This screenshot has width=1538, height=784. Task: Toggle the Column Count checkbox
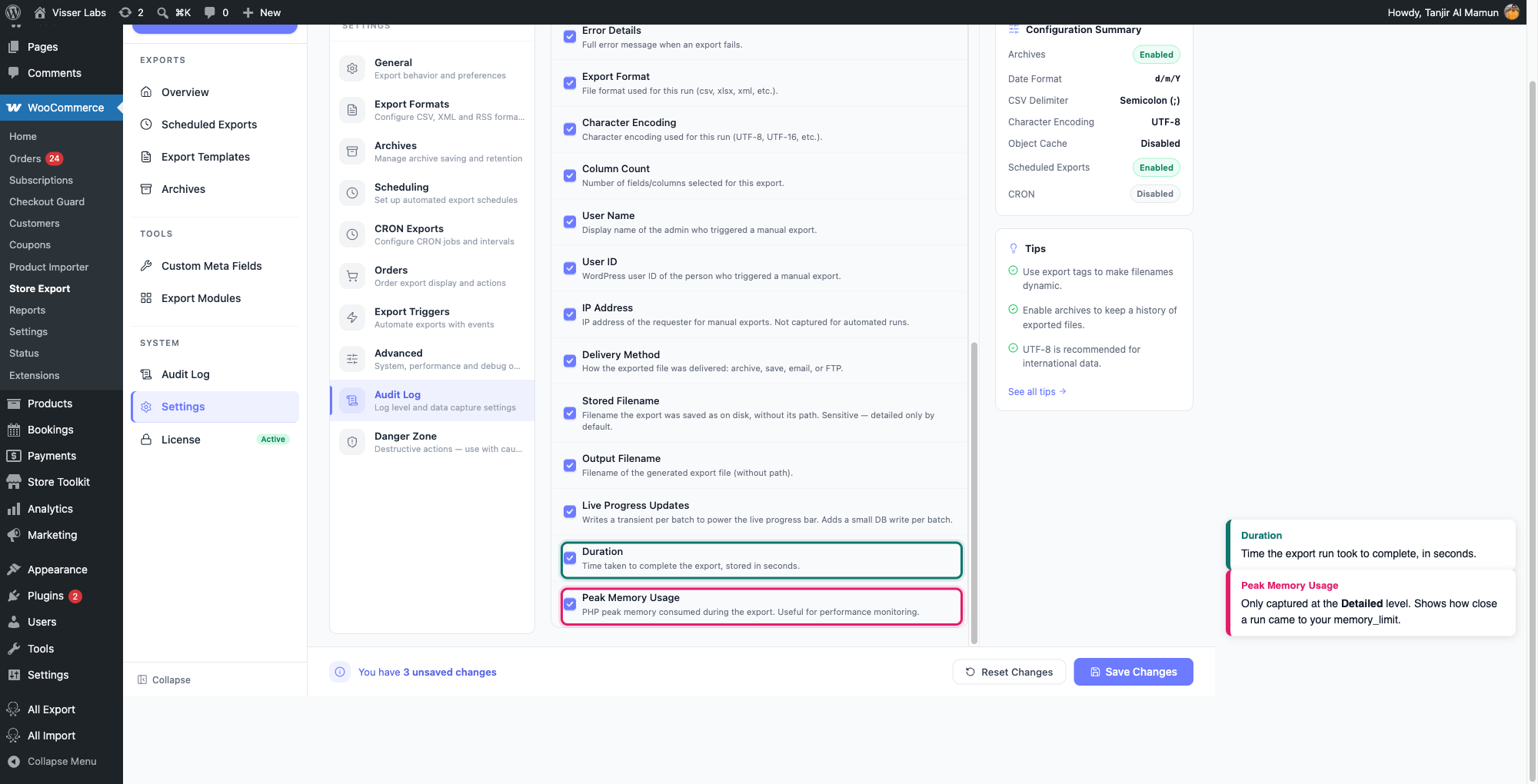570,175
